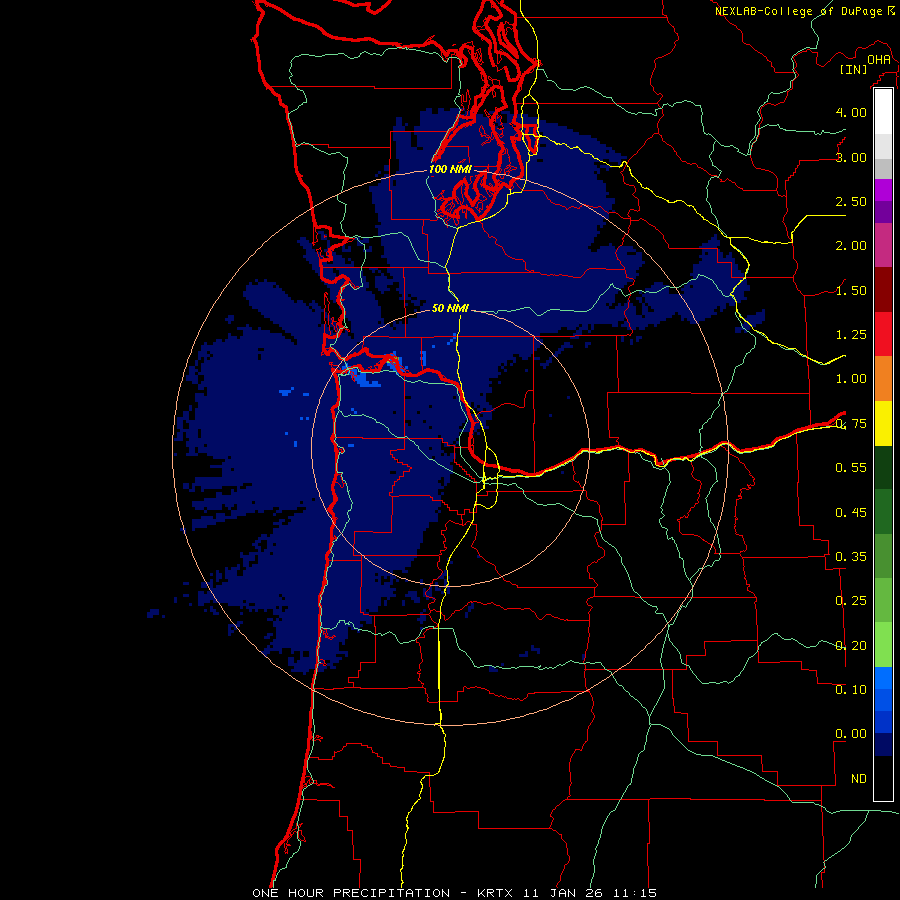This screenshot has width=900, height=900.
Task: Click the ONE HOUR PRECIPITATION title text
Action: [351, 893]
